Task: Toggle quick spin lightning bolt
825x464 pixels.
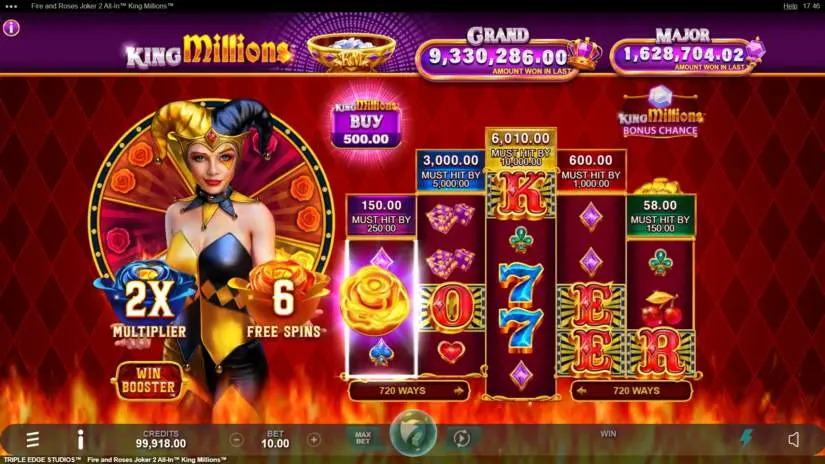Action: tap(746, 438)
